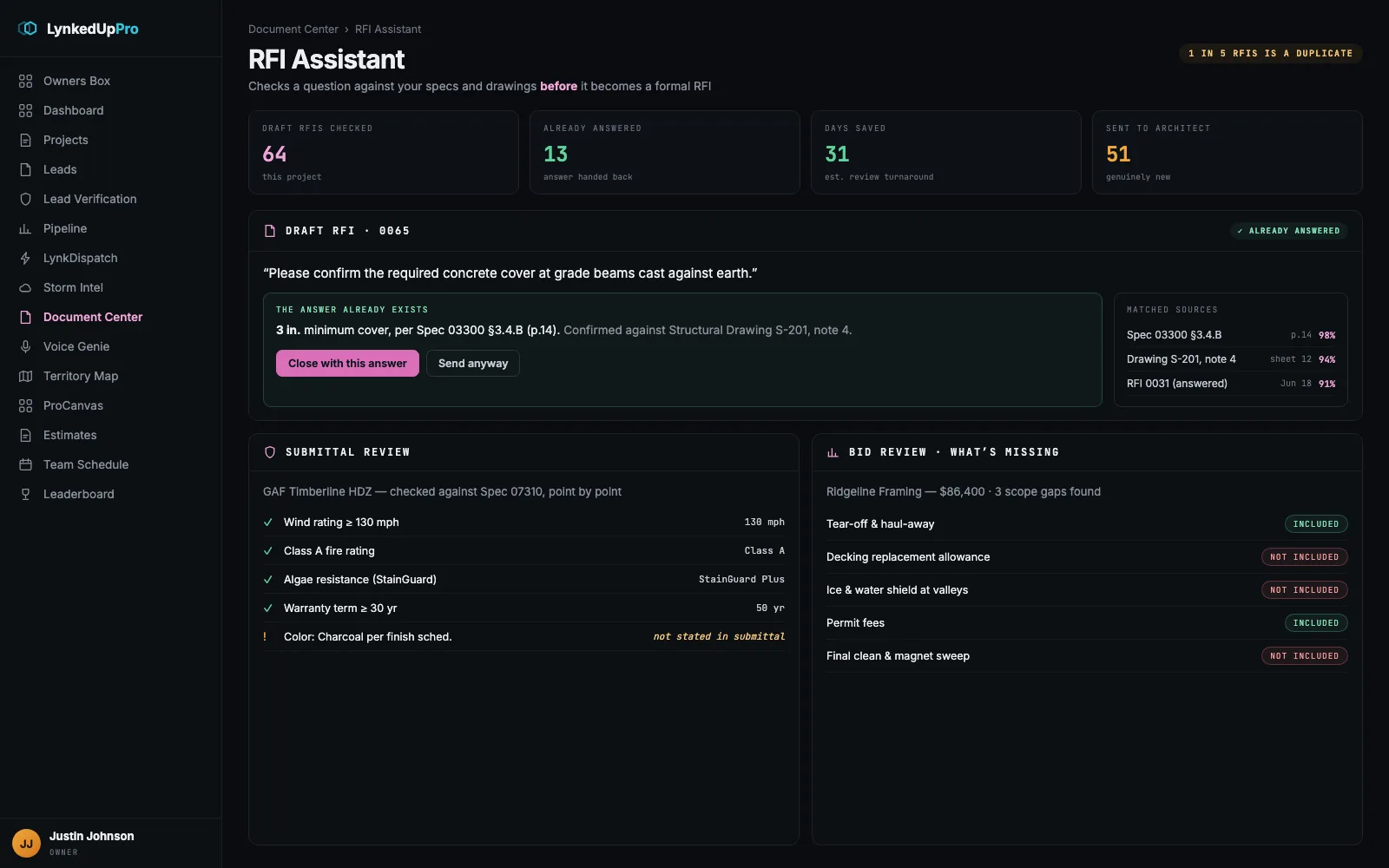This screenshot has height=868, width=1389.
Task: Select matched source RFI 0031 (answered)
Action: tap(1231, 384)
